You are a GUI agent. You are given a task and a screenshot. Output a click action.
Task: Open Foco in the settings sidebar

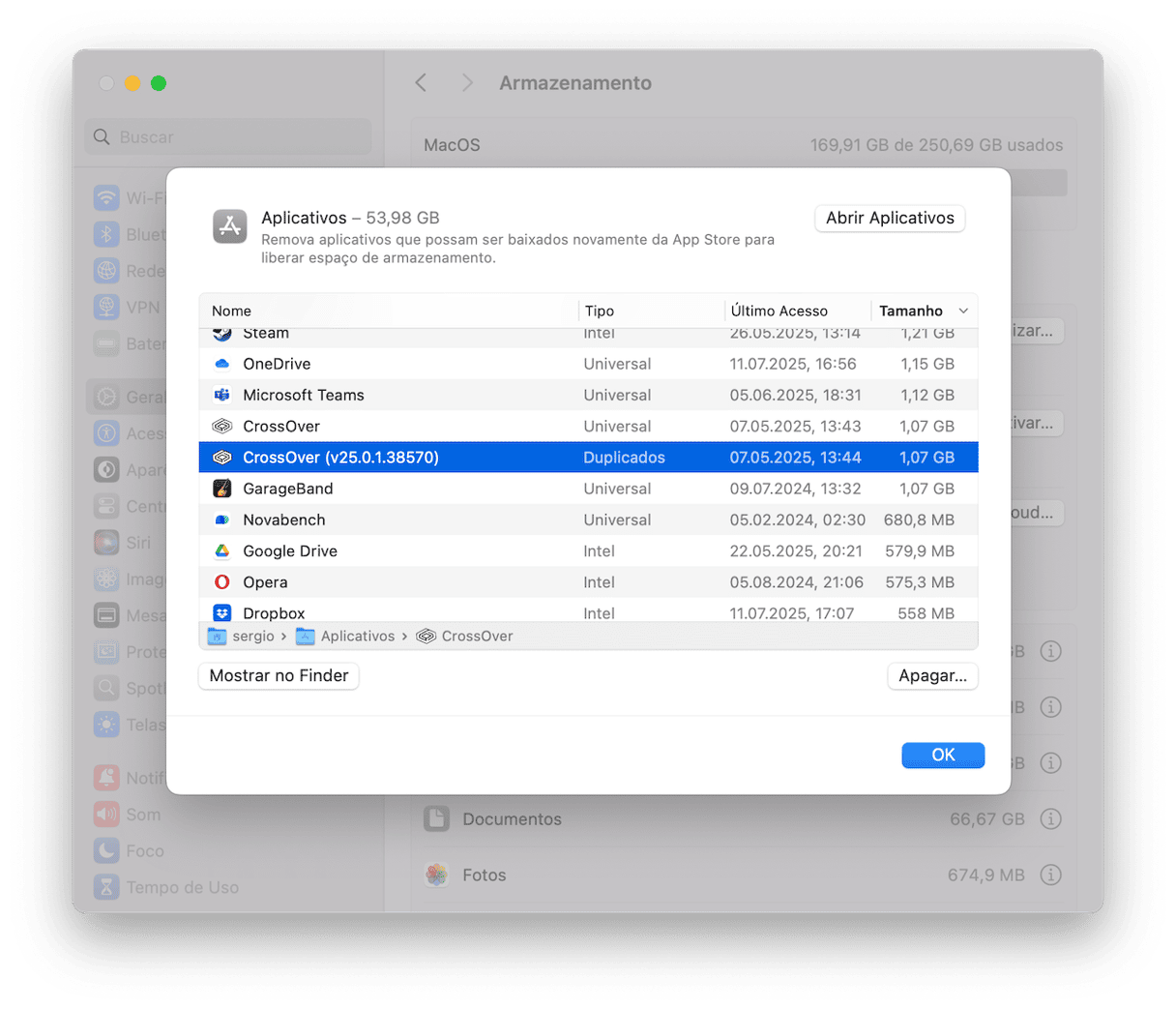tap(228, 850)
